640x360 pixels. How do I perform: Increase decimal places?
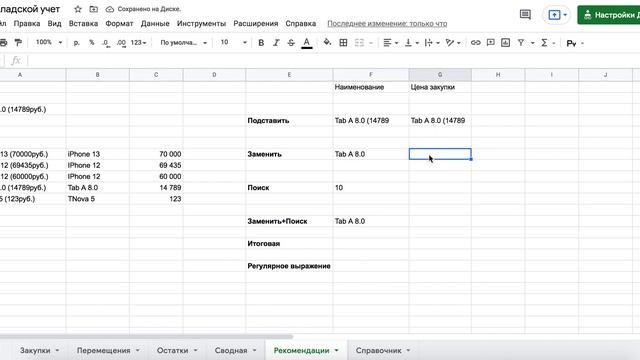click(x=121, y=42)
